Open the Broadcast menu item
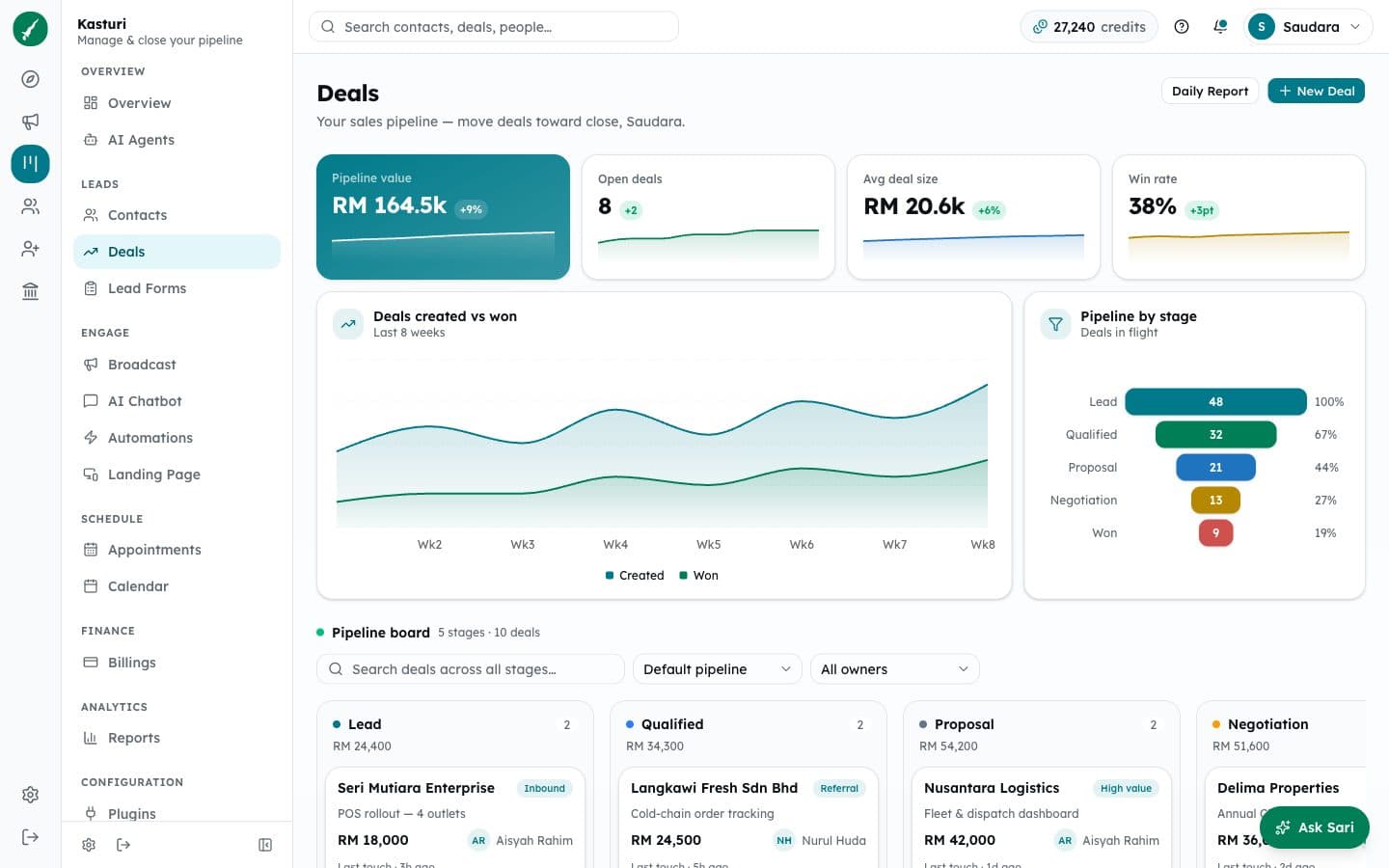 click(177, 365)
